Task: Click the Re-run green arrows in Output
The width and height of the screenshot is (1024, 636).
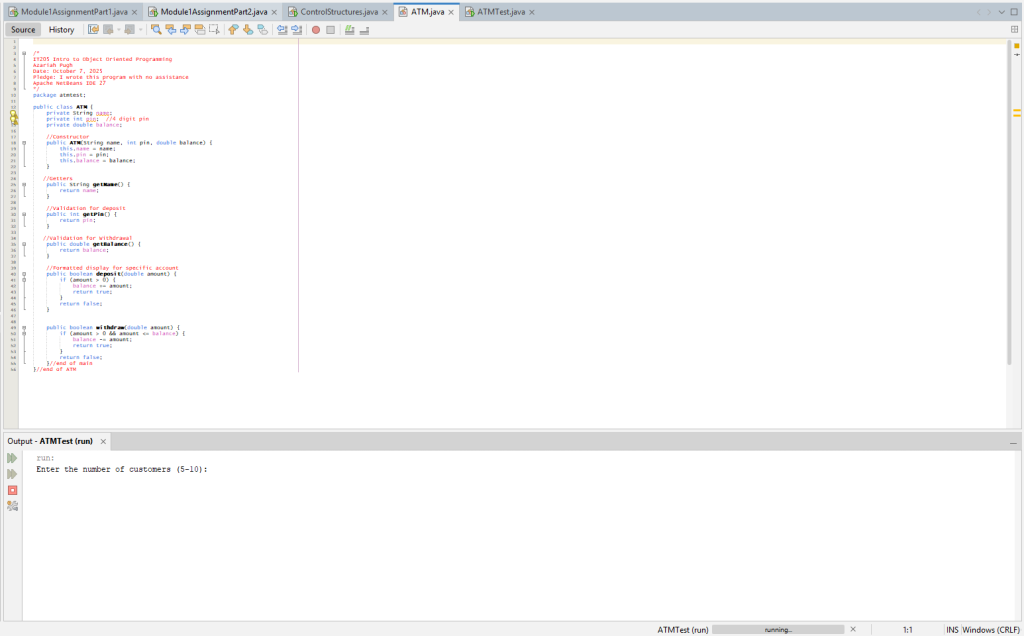Action: click(13, 458)
